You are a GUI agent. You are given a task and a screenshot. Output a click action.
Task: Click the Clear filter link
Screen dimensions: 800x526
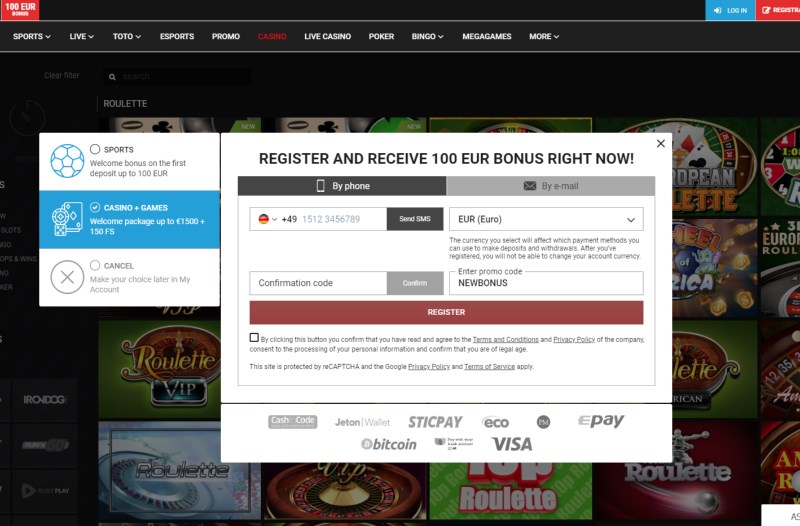tap(62, 75)
